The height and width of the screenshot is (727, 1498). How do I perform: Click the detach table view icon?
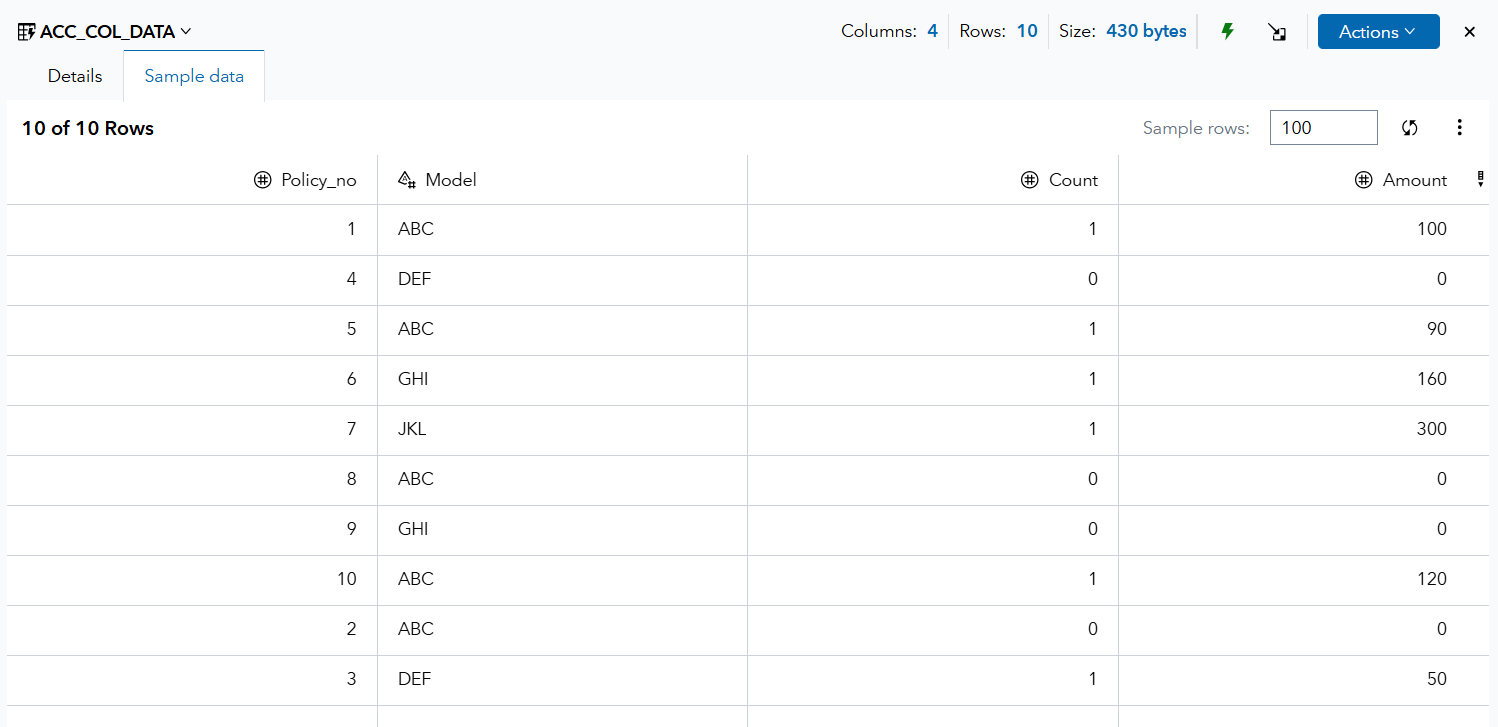click(x=1277, y=32)
